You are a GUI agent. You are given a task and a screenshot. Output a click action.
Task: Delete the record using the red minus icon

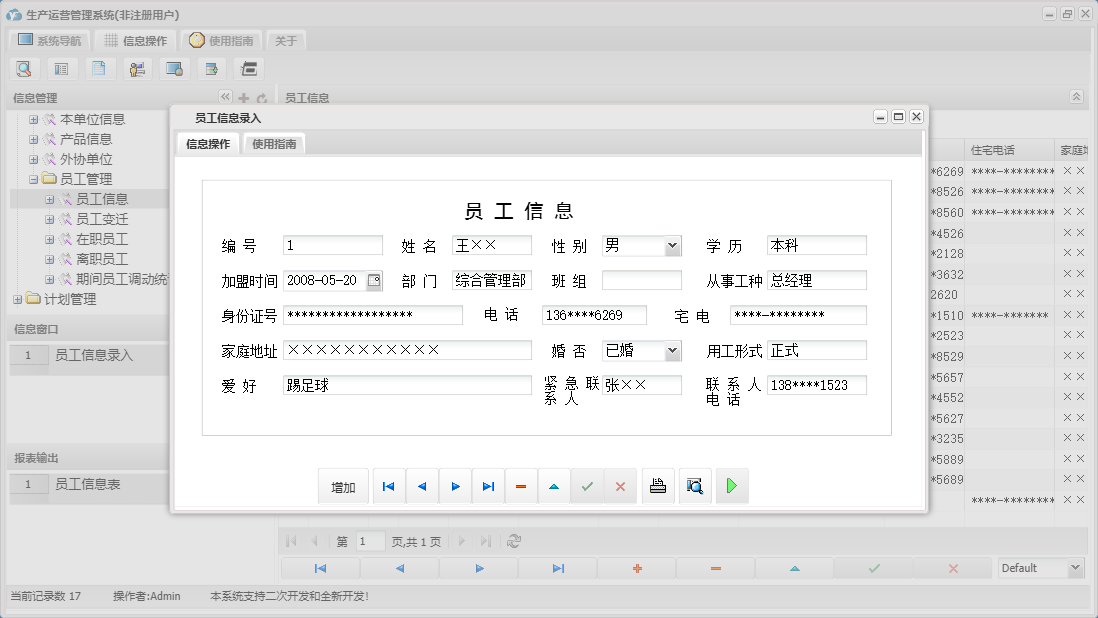coord(521,485)
